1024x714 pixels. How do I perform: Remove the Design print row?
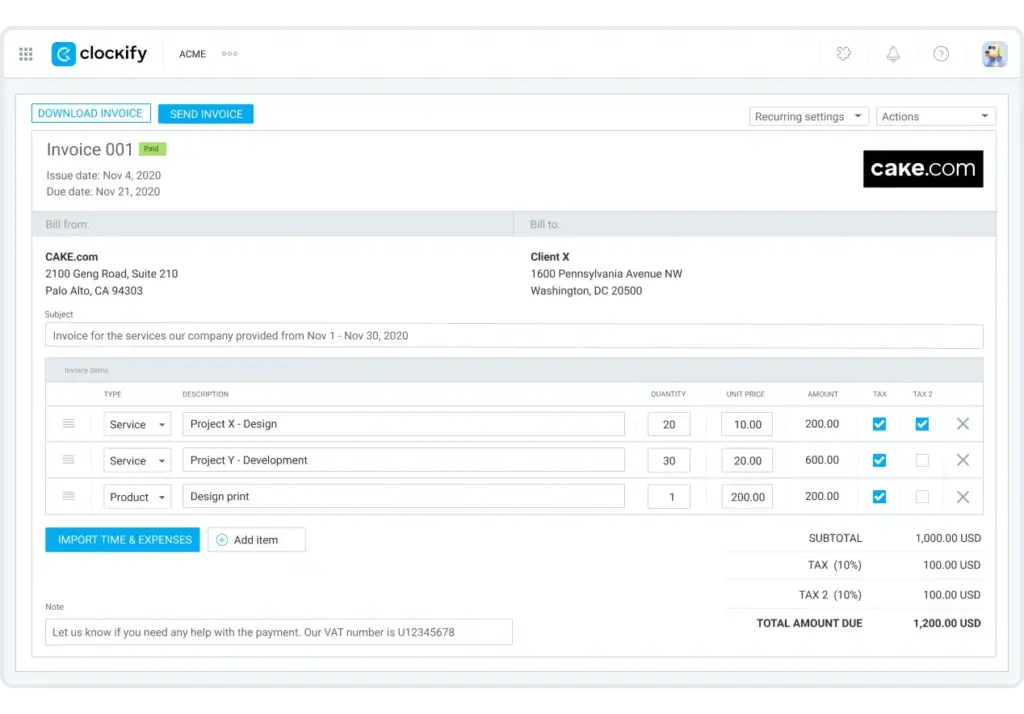[x=963, y=497]
